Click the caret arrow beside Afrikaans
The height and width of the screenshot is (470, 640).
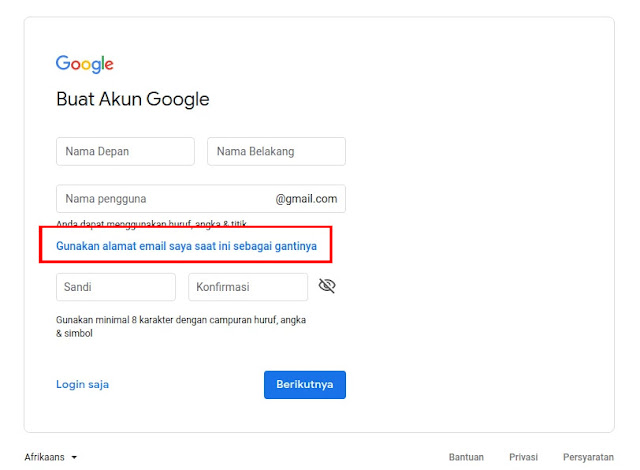74,458
